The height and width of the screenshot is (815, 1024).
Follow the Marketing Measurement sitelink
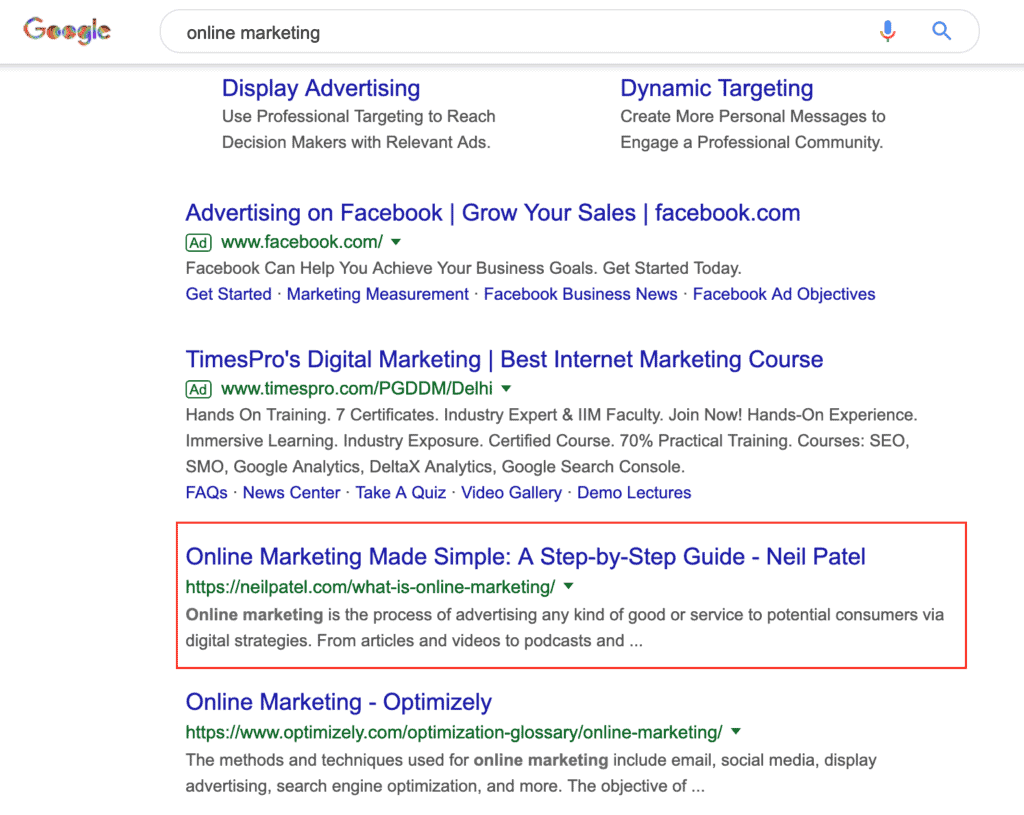pos(377,295)
